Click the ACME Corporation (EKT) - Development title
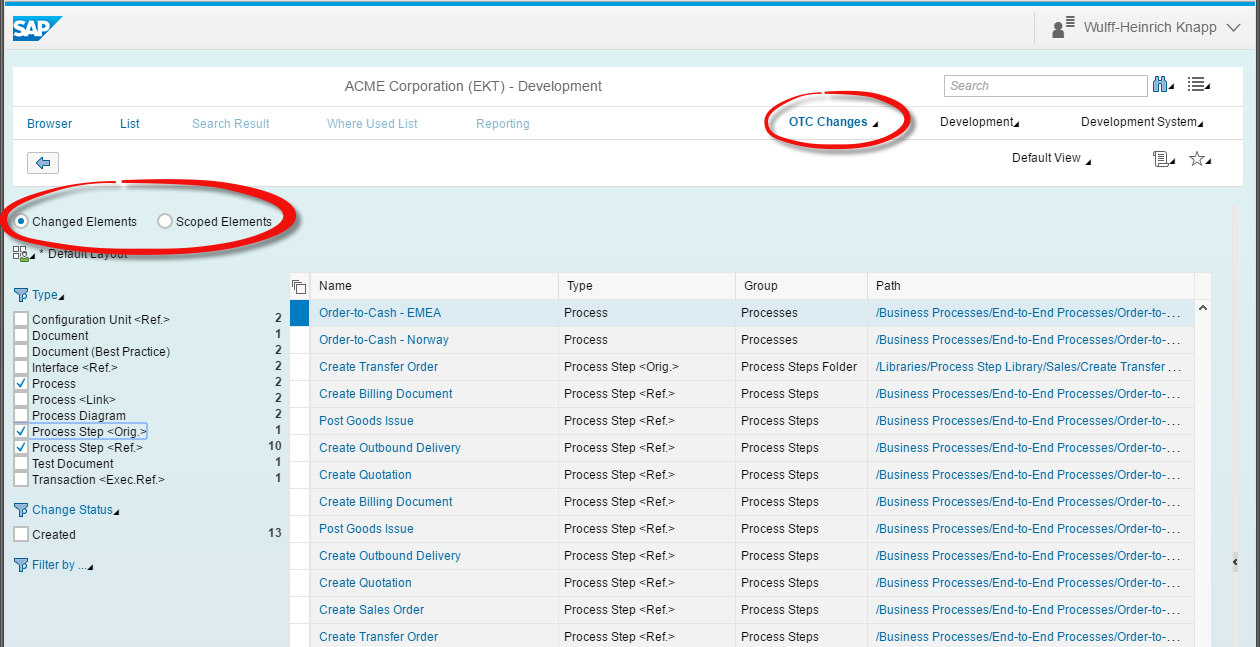1260x647 pixels. [473, 86]
